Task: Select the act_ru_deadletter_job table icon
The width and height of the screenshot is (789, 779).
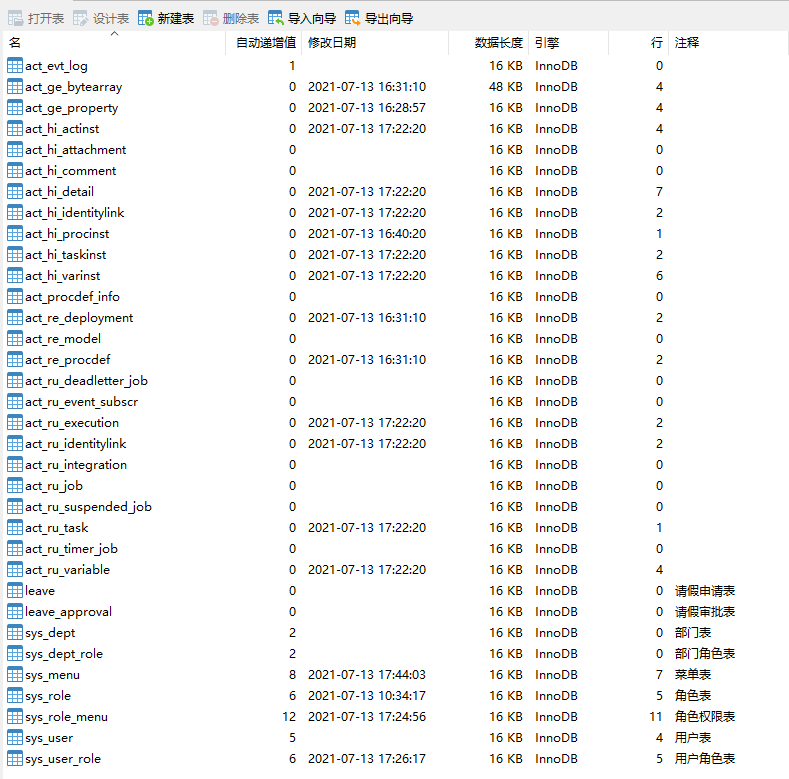Action: click(x=15, y=380)
